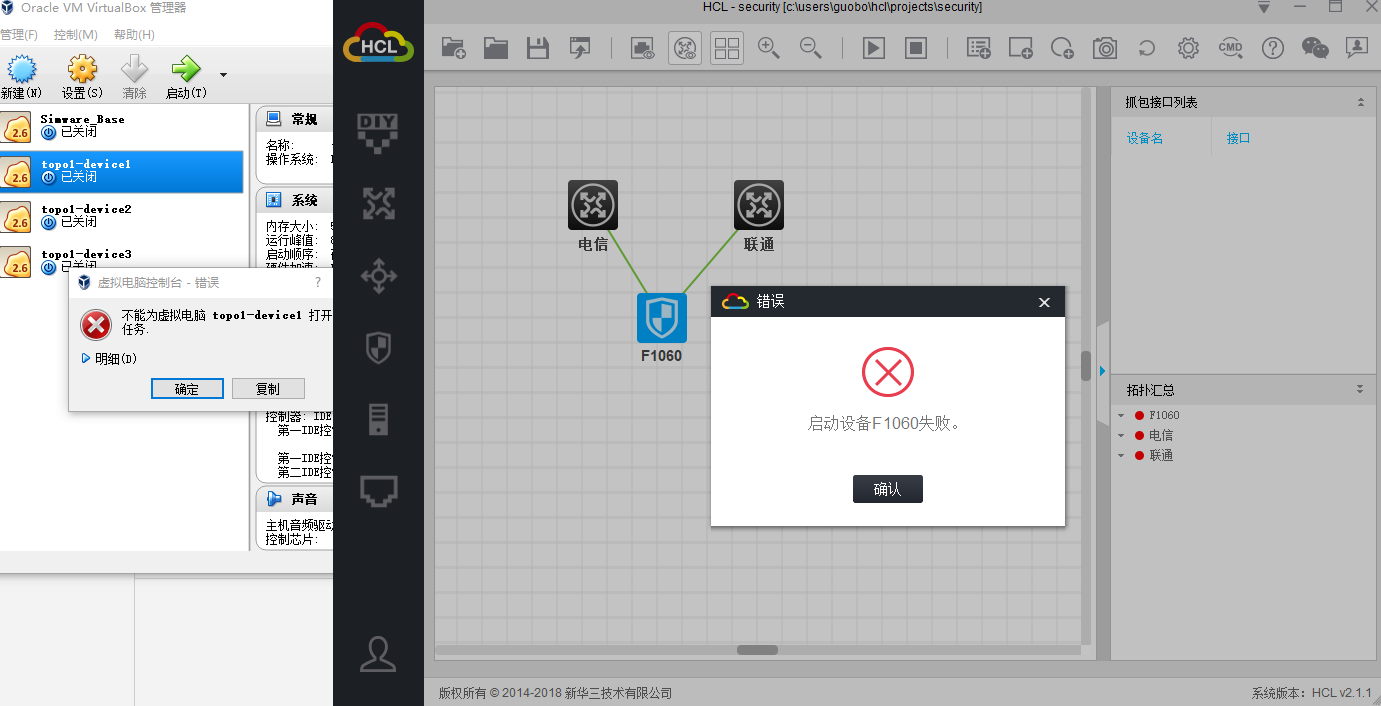Screen dimensions: 1381x706
Task: Click the zoom out magnifier icon
Action: 811,47
